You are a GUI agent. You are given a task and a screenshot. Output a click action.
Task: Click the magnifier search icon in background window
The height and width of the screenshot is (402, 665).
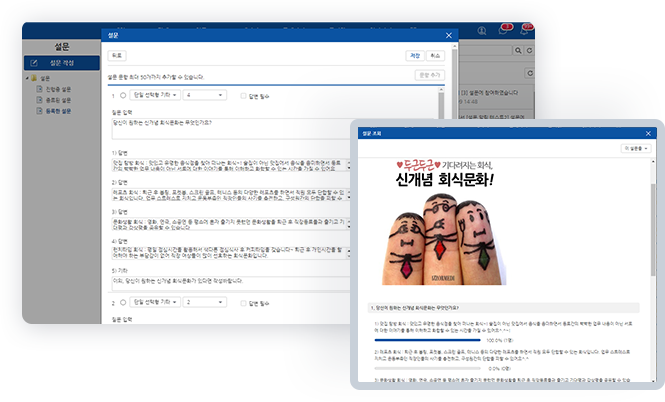(518, 50)
